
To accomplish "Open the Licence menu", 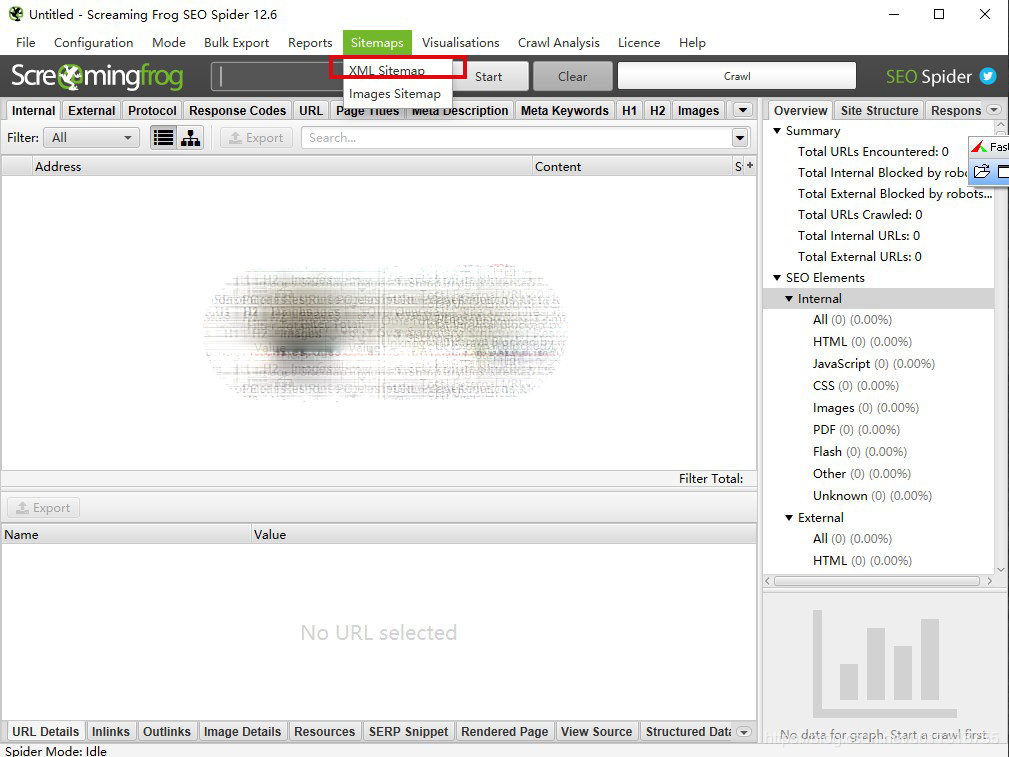I will (x=639, y=42).
